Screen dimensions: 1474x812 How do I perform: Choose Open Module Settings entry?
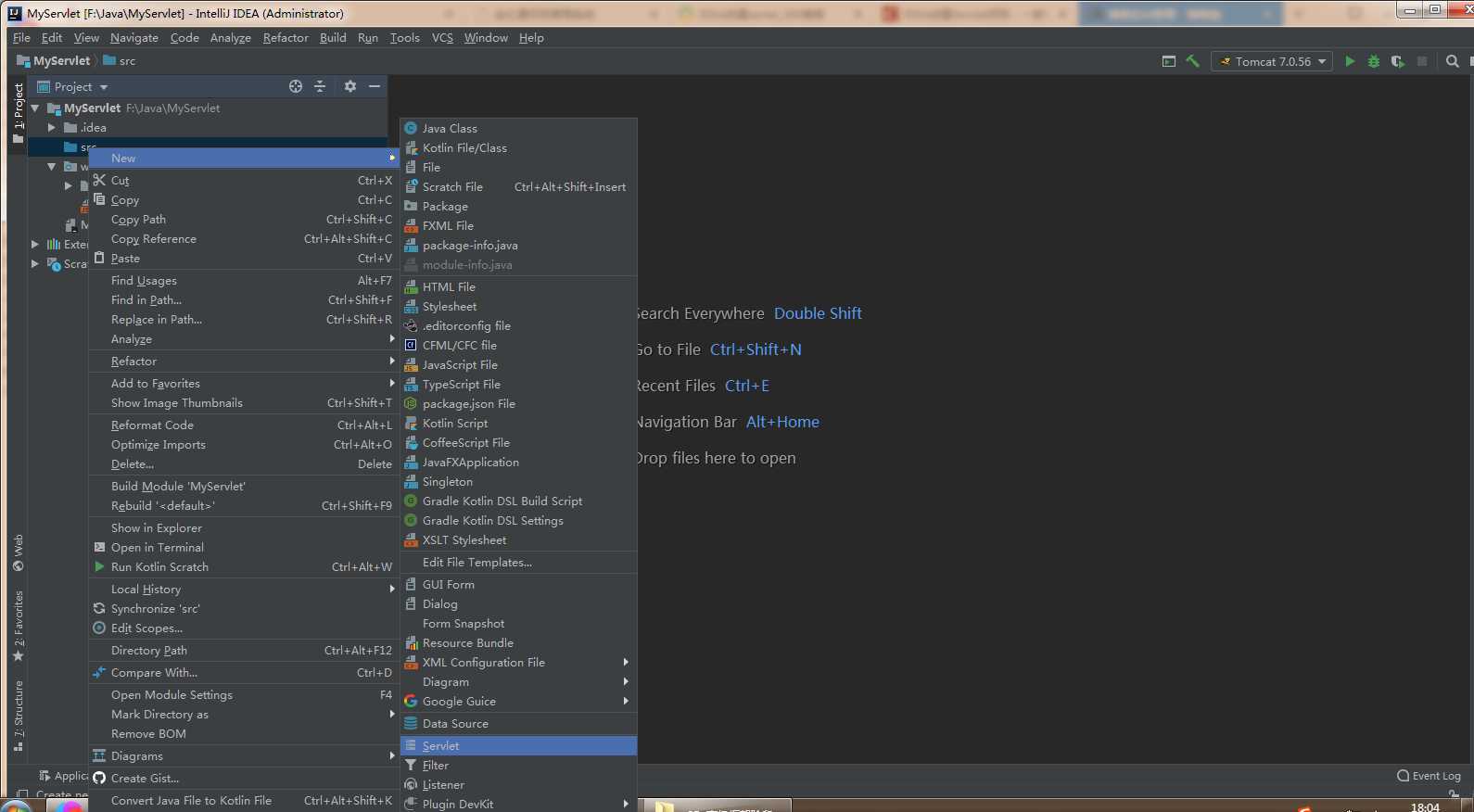click(x=243, y=695)
